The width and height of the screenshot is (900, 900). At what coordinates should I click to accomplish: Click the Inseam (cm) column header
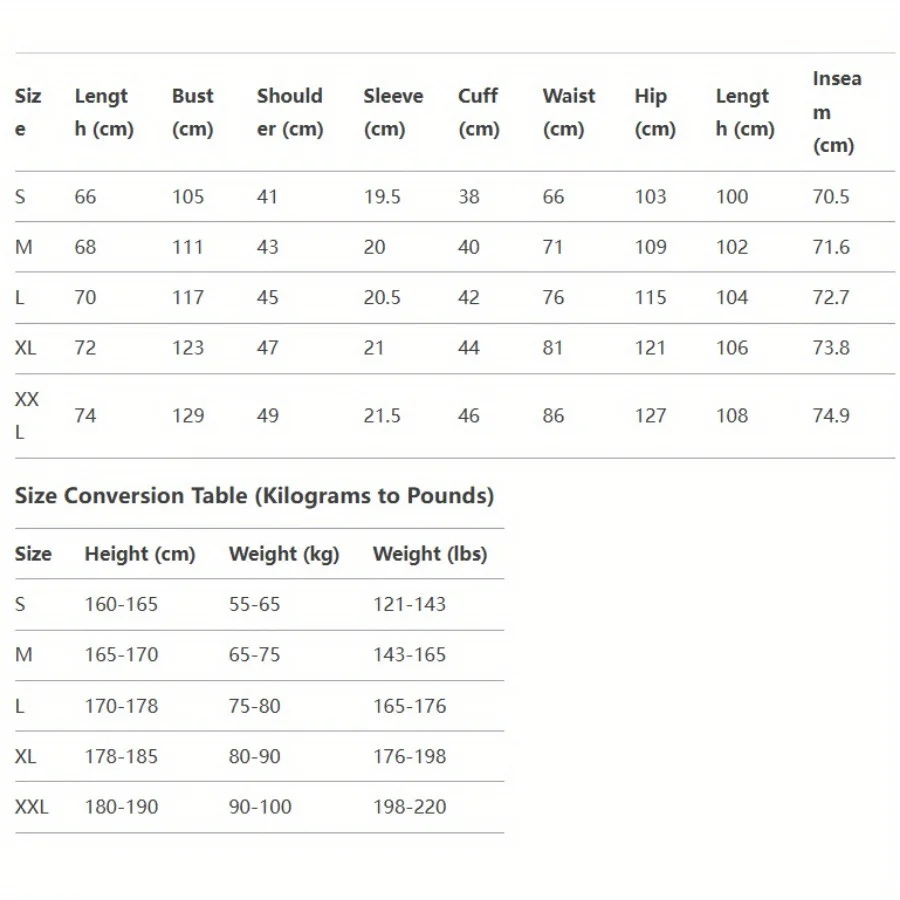(x=836, y=112)
